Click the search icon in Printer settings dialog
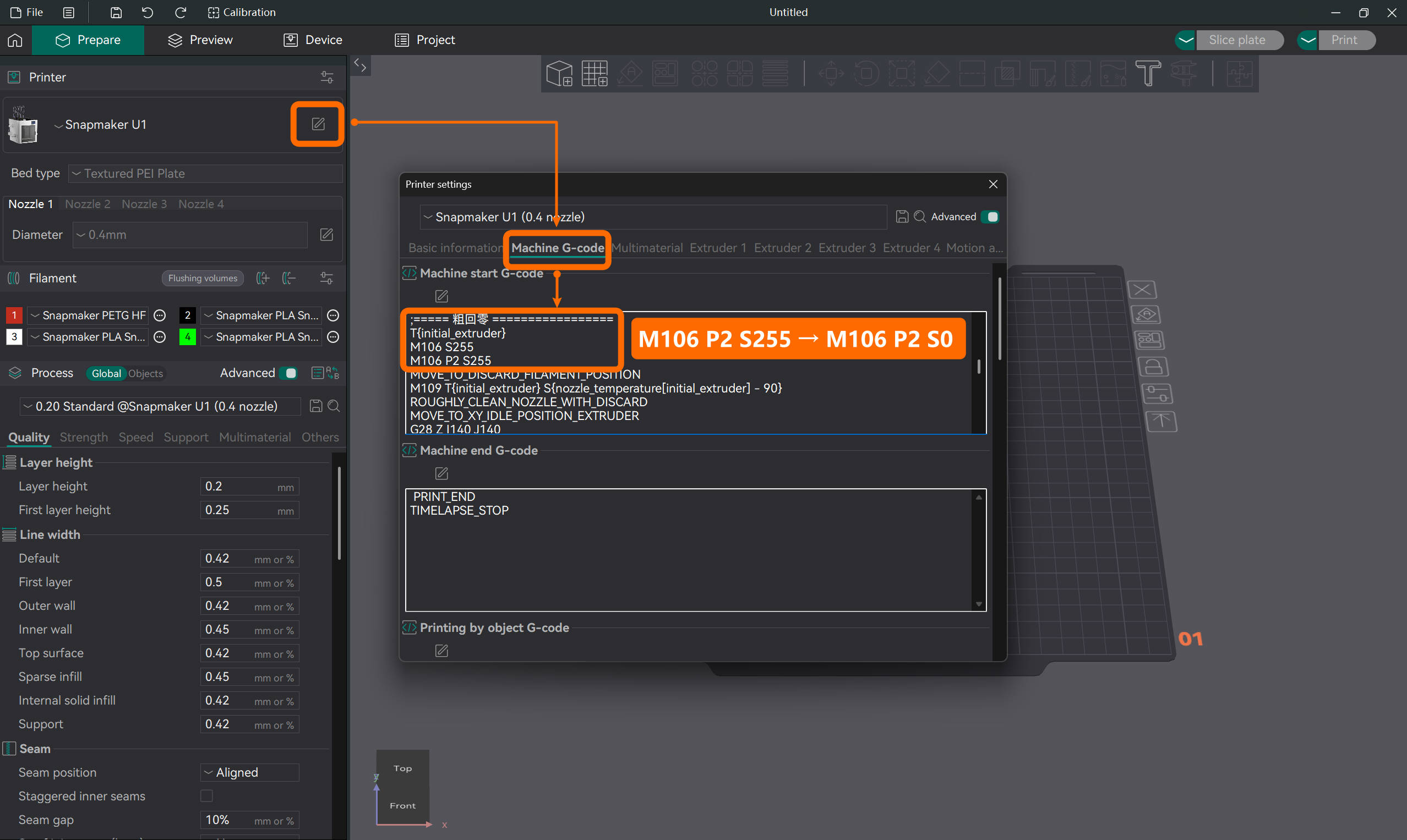Screen dimensions: 1407x840 [x=920, y=217]
